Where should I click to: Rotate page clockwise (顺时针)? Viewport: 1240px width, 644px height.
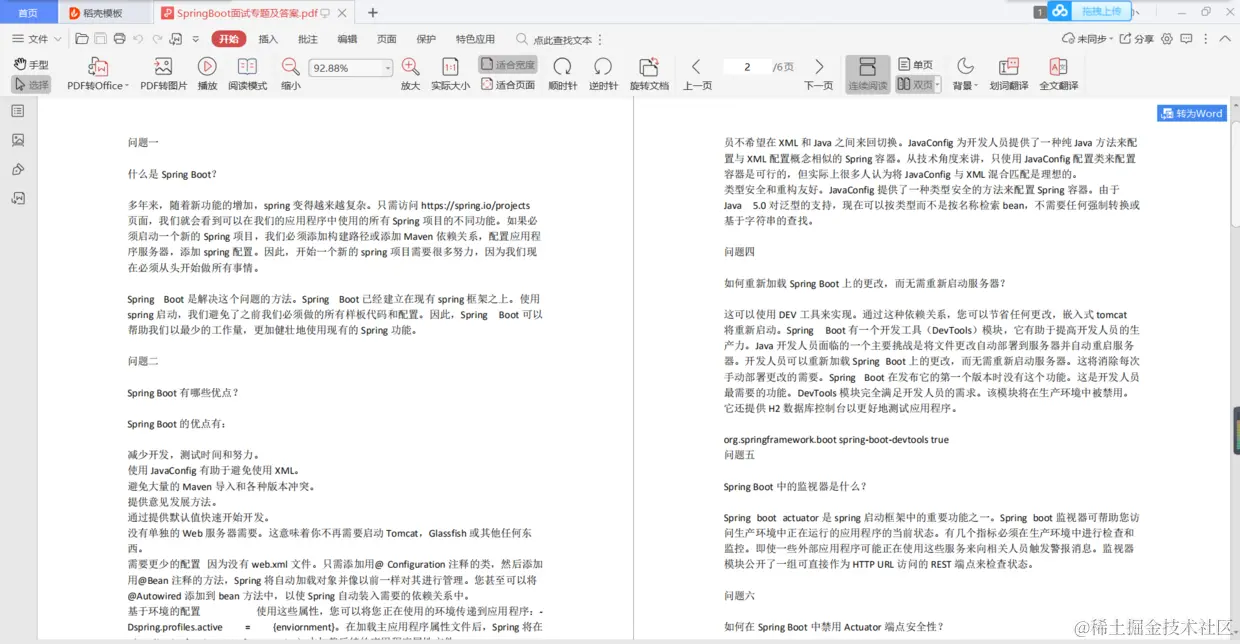563,74
